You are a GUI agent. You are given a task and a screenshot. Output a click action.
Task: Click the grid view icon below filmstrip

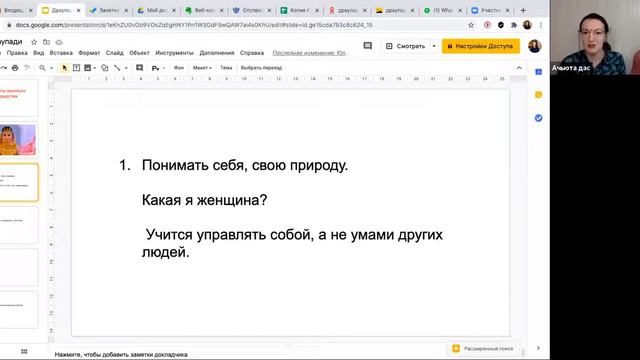pyautogui.click(x=24, y=351)
